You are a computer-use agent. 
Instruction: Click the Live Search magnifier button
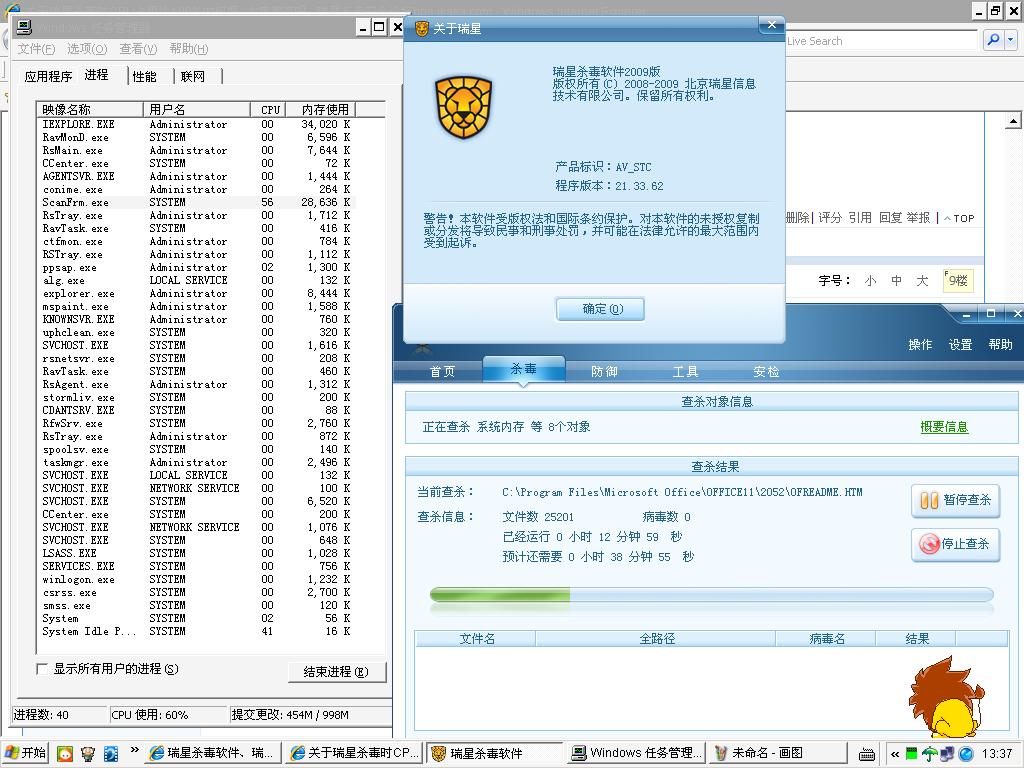point(993,40)
